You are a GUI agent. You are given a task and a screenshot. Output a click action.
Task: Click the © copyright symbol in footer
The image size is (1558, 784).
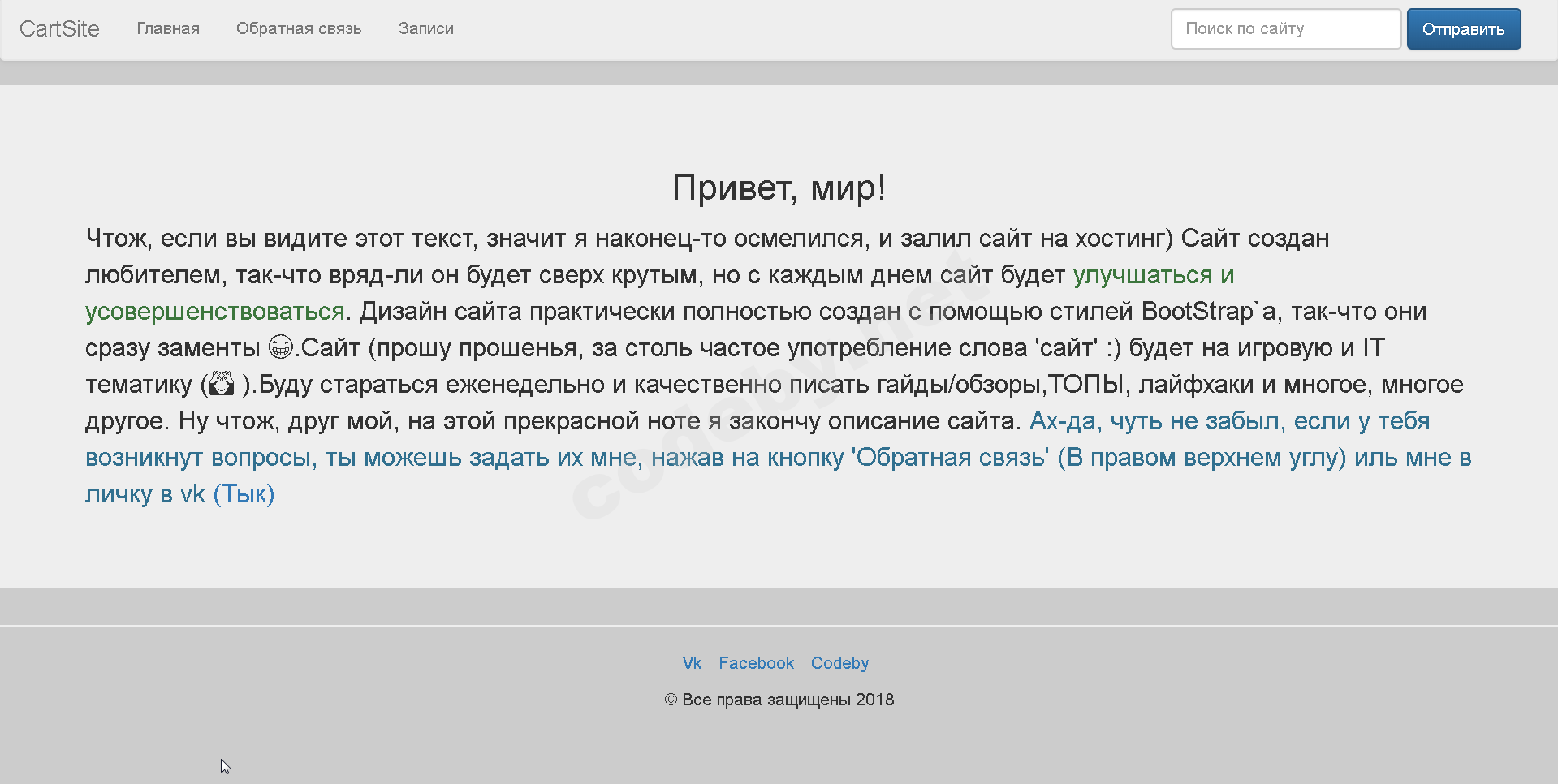671,700
